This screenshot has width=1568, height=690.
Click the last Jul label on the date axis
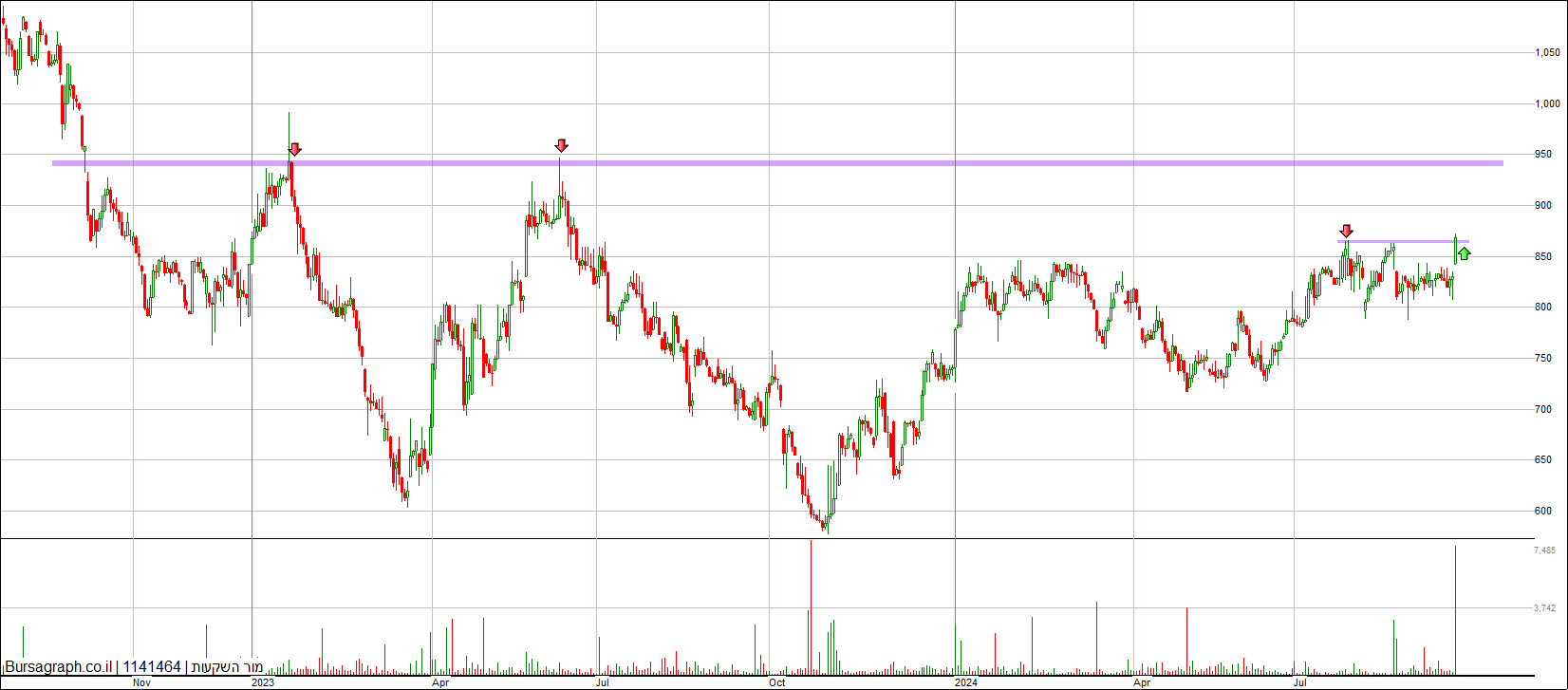point(1301,682)
